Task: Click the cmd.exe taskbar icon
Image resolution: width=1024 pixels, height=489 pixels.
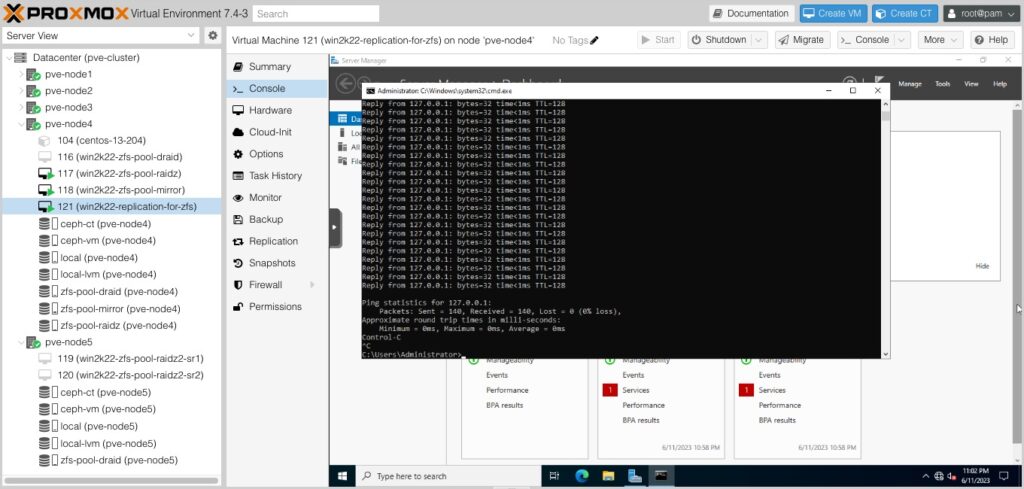Action: point(661,476)
